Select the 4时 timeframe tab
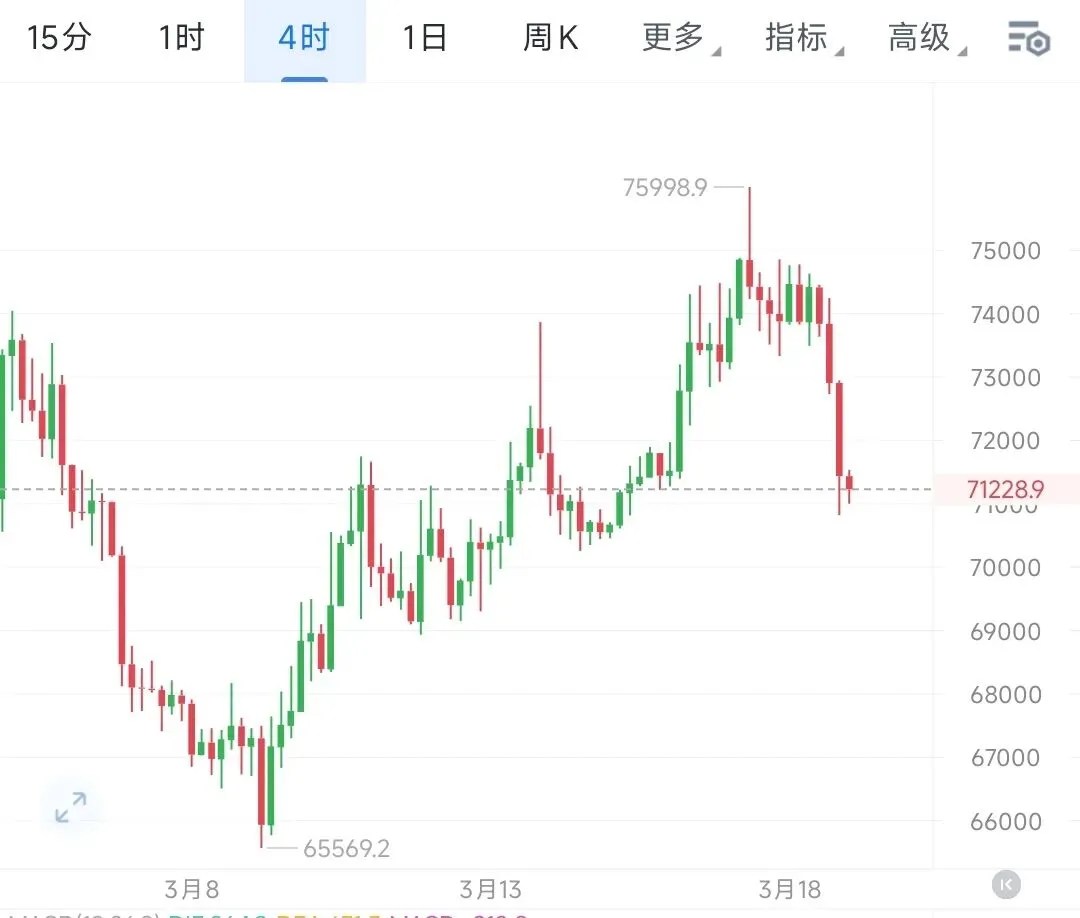Image resolution: width=1080 pixels, height=918 pixels. [304, 37]
